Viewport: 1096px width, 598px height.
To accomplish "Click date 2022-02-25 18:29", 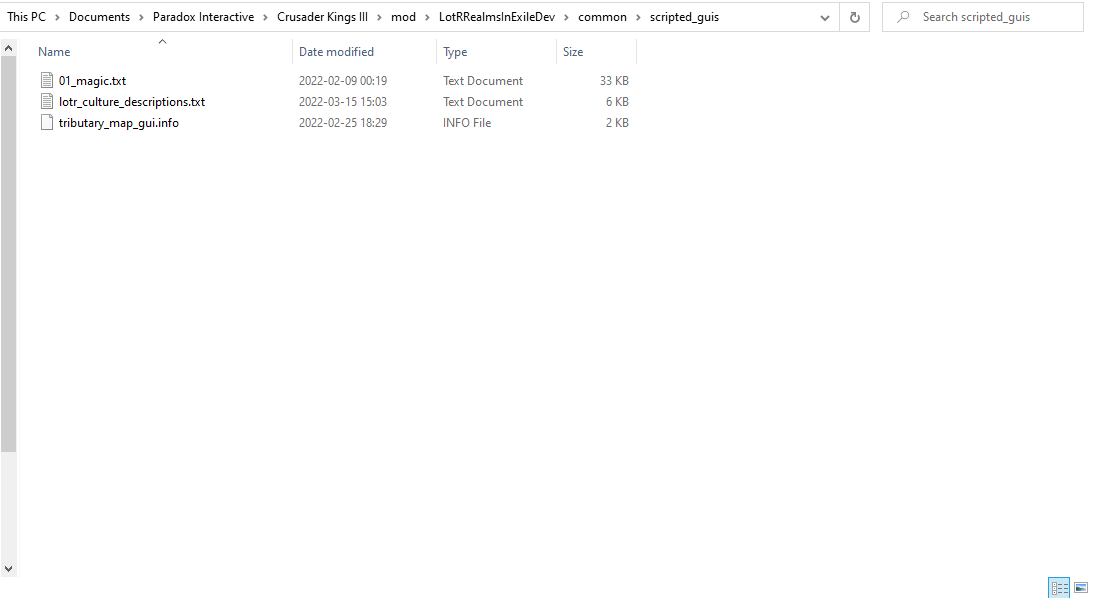I will (342, 123).
